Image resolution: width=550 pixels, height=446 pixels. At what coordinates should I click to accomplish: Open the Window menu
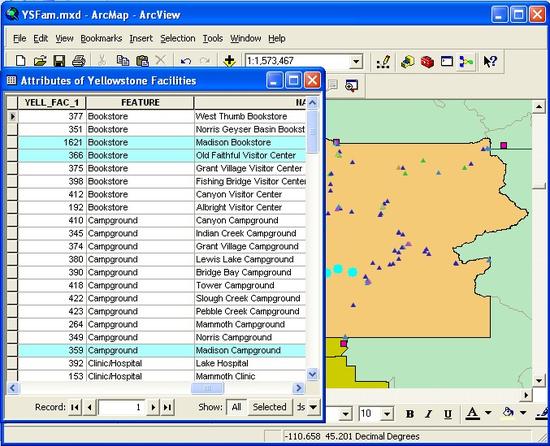pos(246,38)
